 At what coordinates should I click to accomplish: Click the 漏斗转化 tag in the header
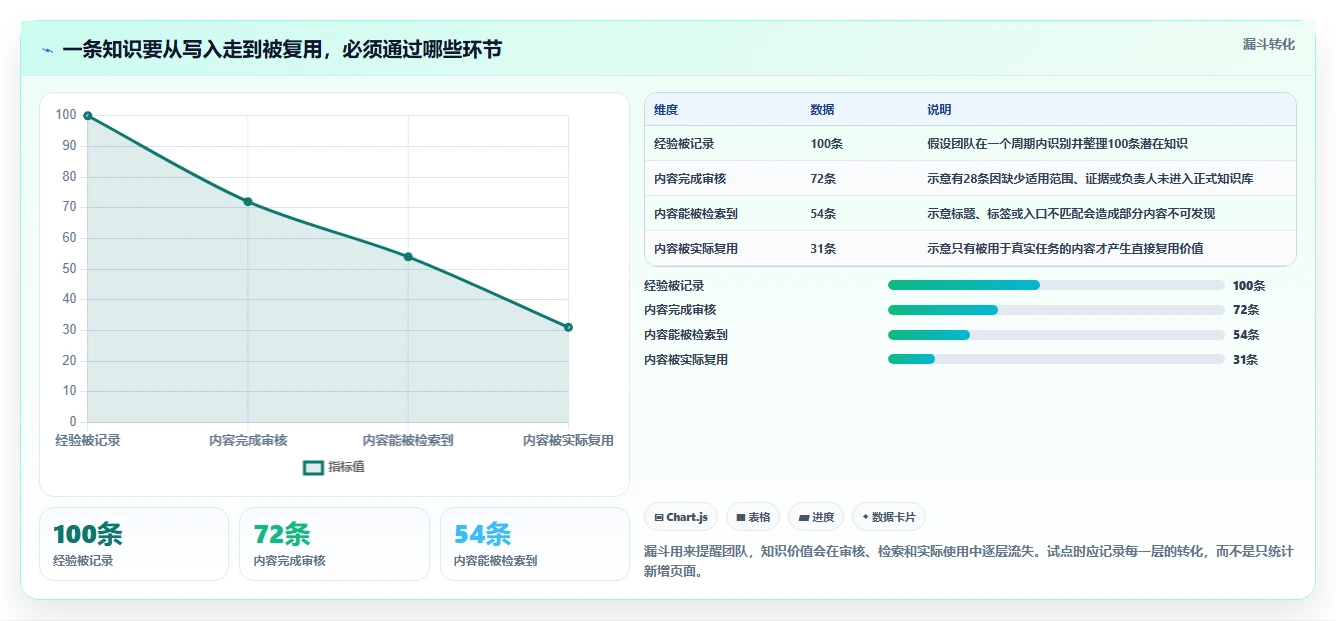[1268, 45]
